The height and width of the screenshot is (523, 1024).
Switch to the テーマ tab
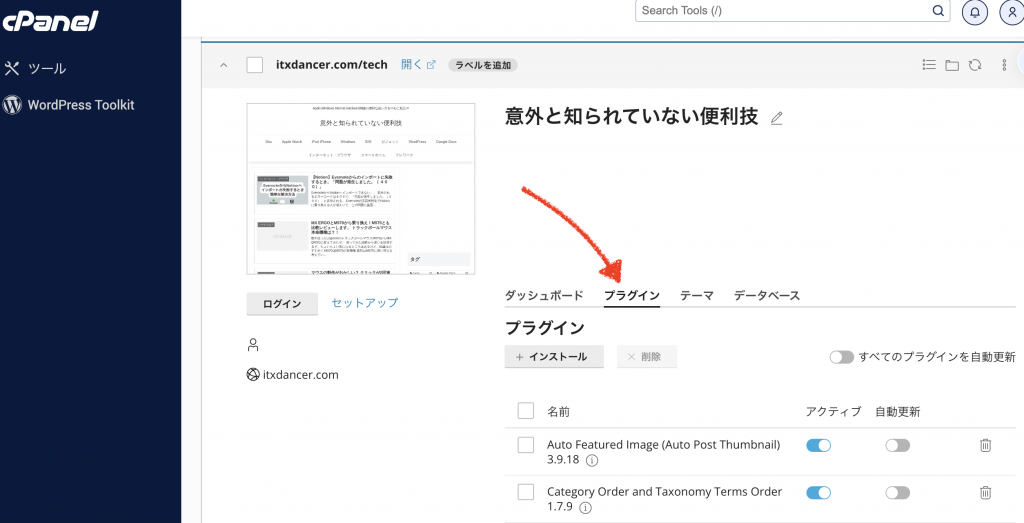(x=696, y=295)
